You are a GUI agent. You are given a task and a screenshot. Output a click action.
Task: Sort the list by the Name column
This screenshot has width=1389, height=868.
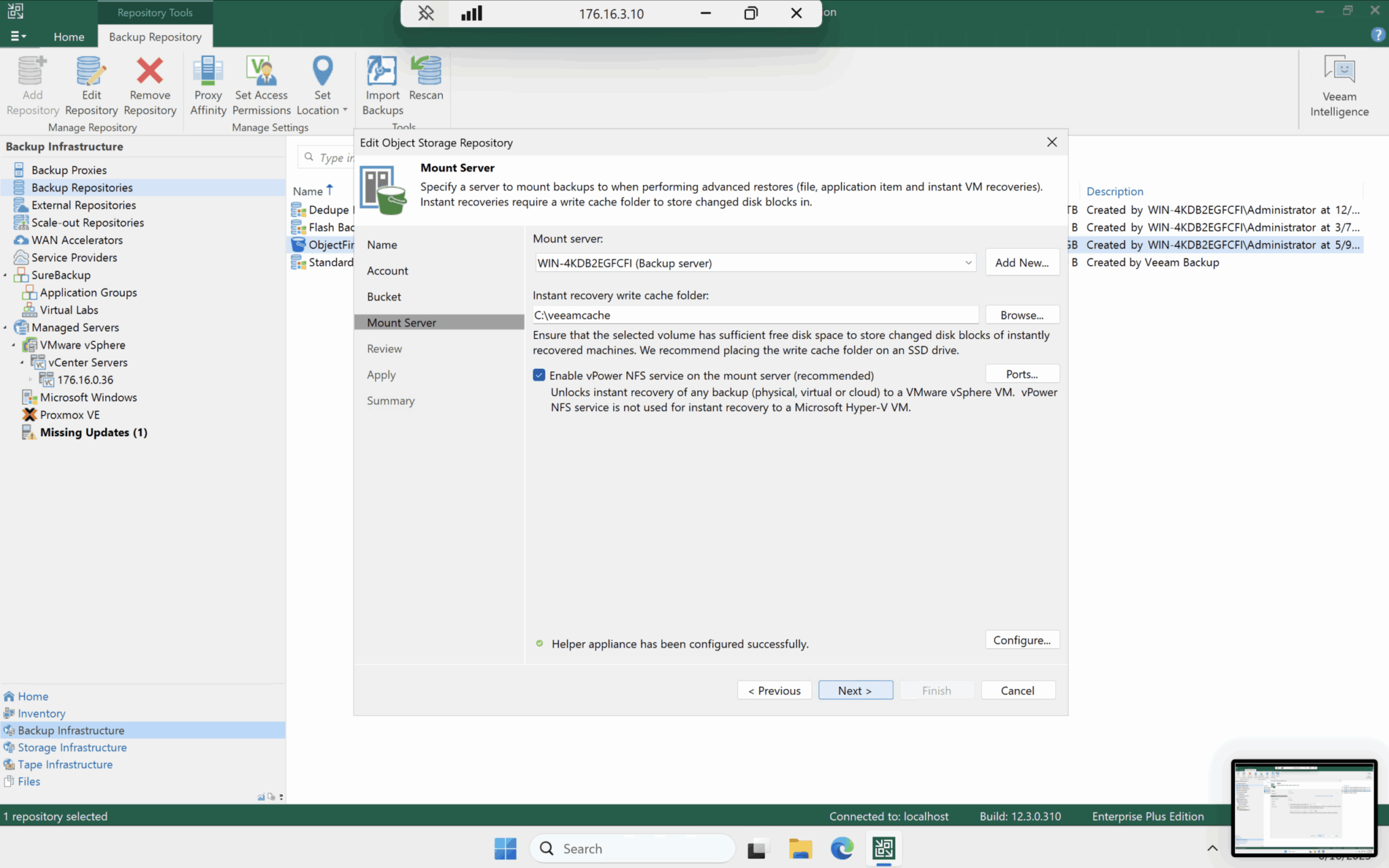(x=308, y=191)
